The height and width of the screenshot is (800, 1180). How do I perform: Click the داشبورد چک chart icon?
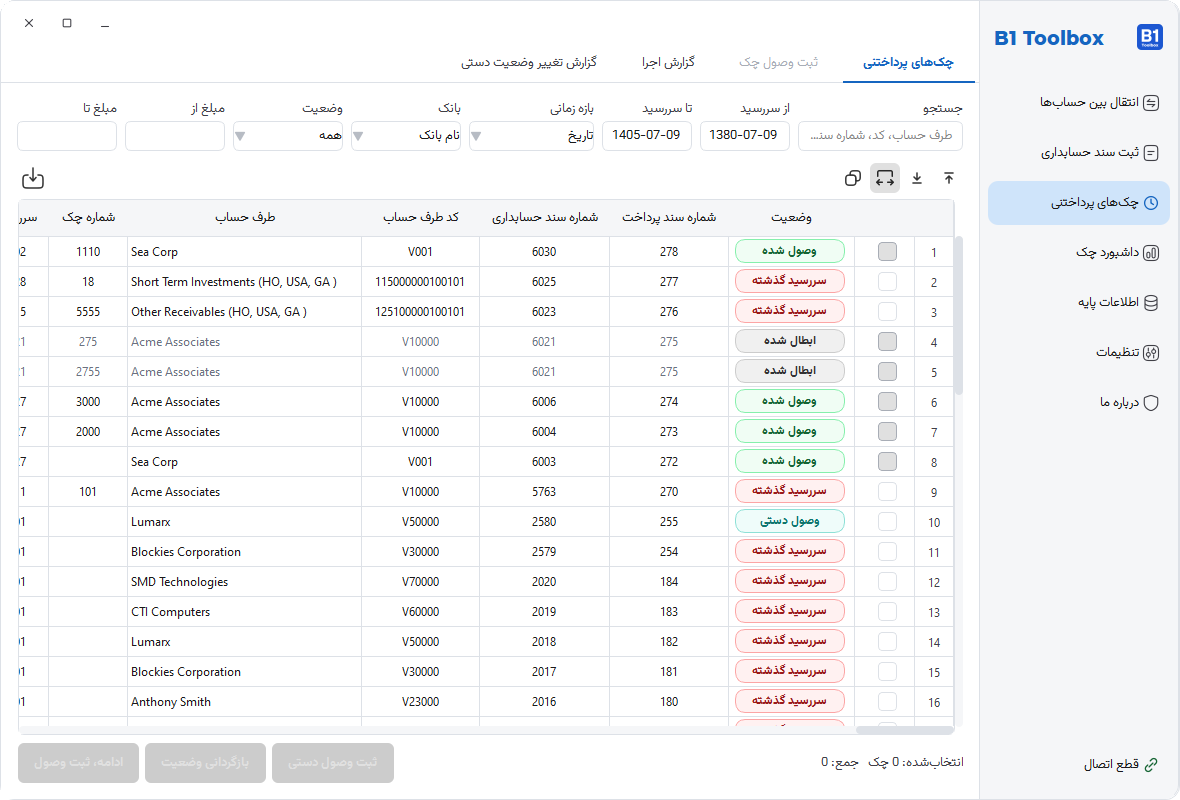1151,253
